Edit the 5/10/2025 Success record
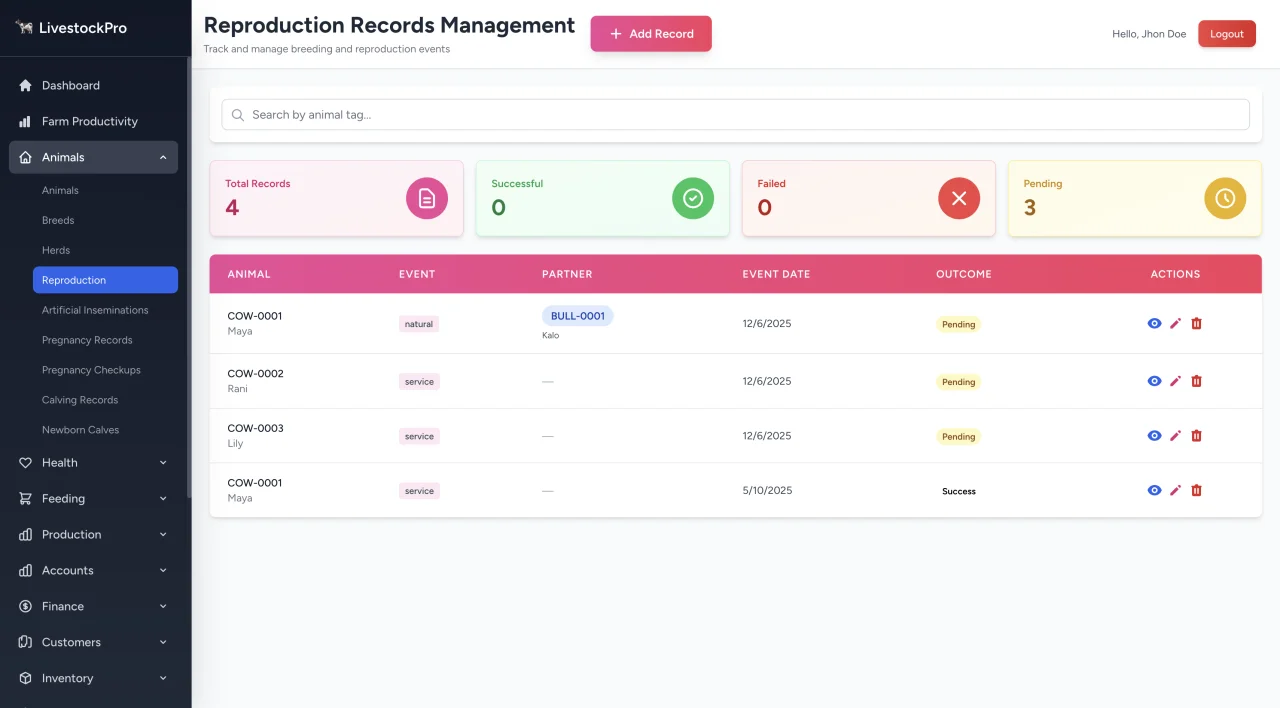The height and width of the screenshot is (708, 1280). coord(1176,491)
